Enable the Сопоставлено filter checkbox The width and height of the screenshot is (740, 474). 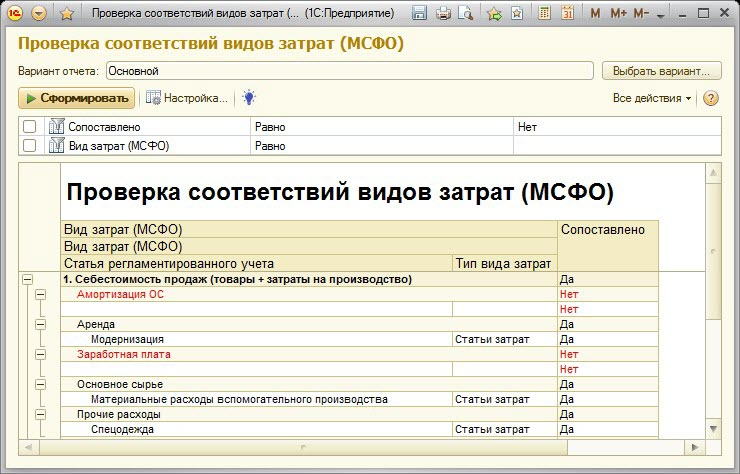pos(30,127)
